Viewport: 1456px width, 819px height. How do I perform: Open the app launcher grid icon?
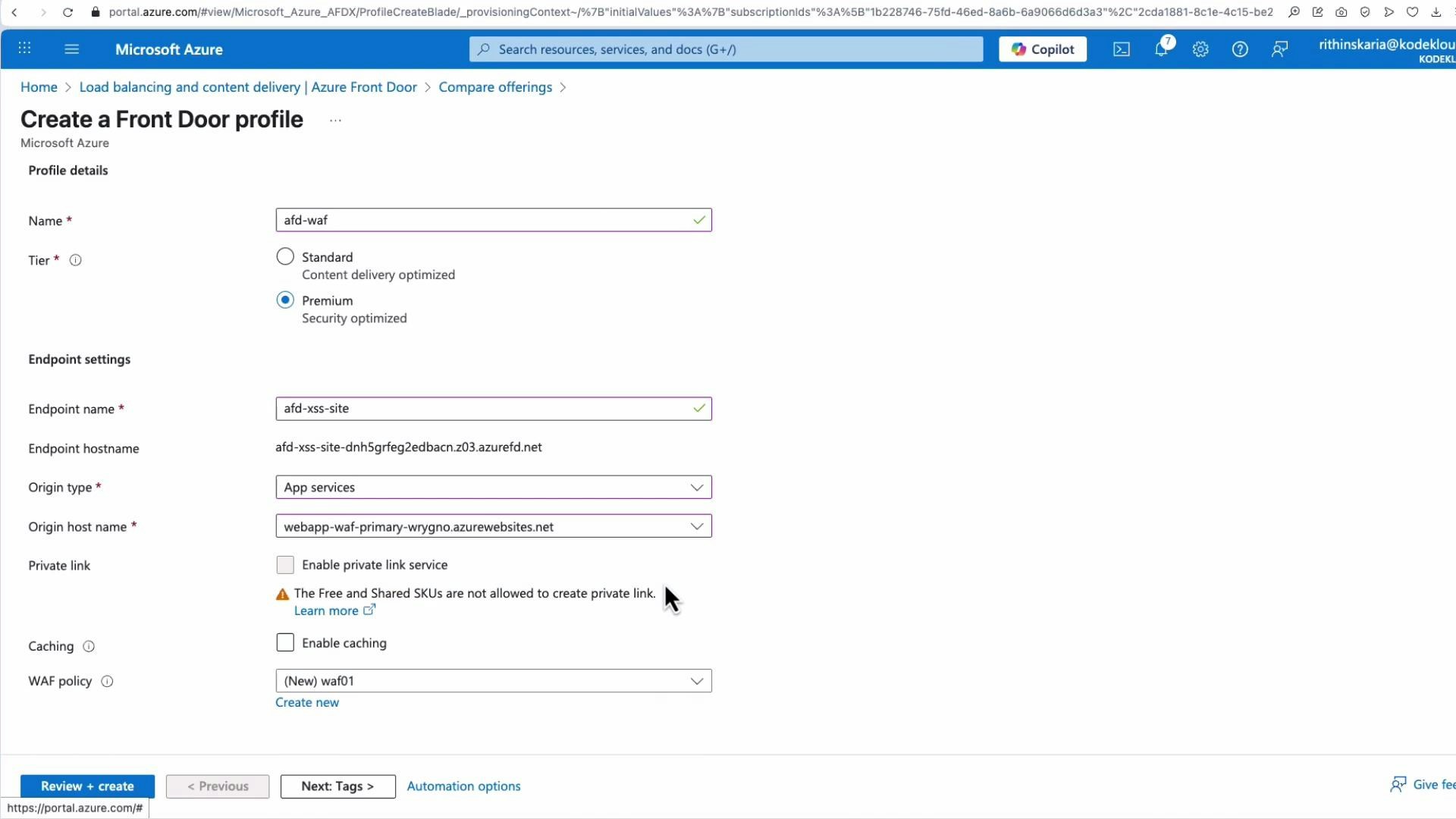(24, 49)
